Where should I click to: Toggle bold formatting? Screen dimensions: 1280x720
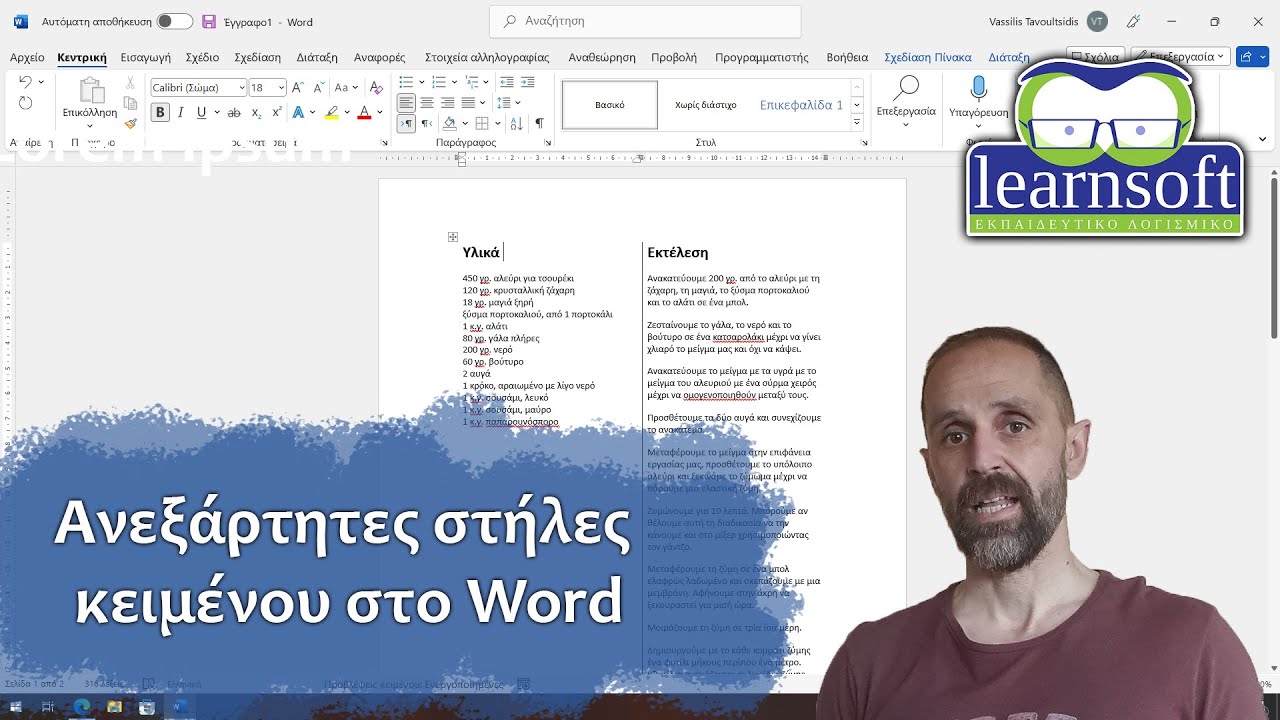point(160,113)
